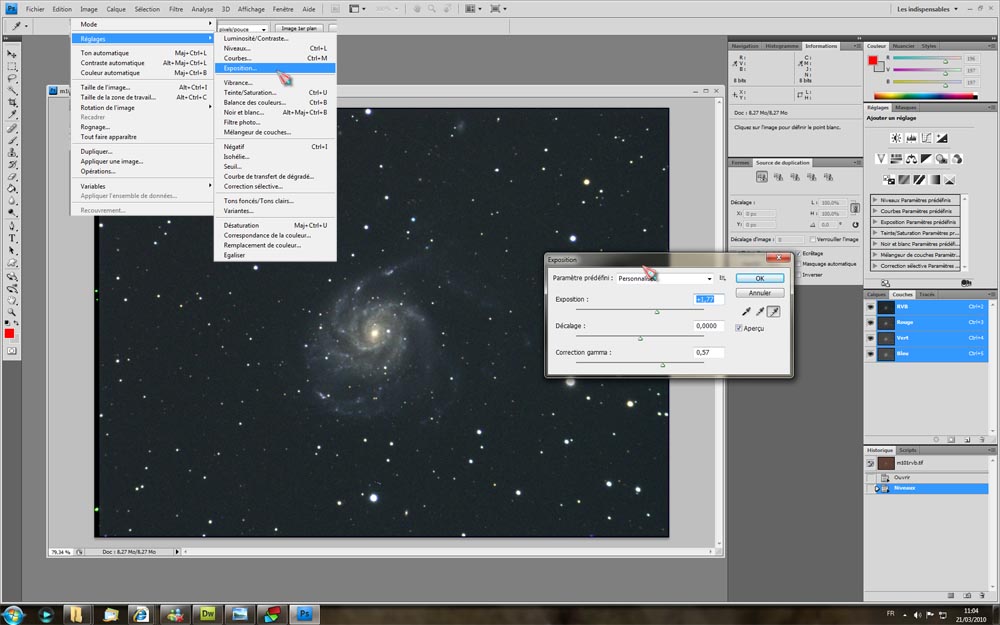Select the Zoom magnifier tool
Image resolution: width=1000 pixels, height=625 pixels.
pos(12,313)
